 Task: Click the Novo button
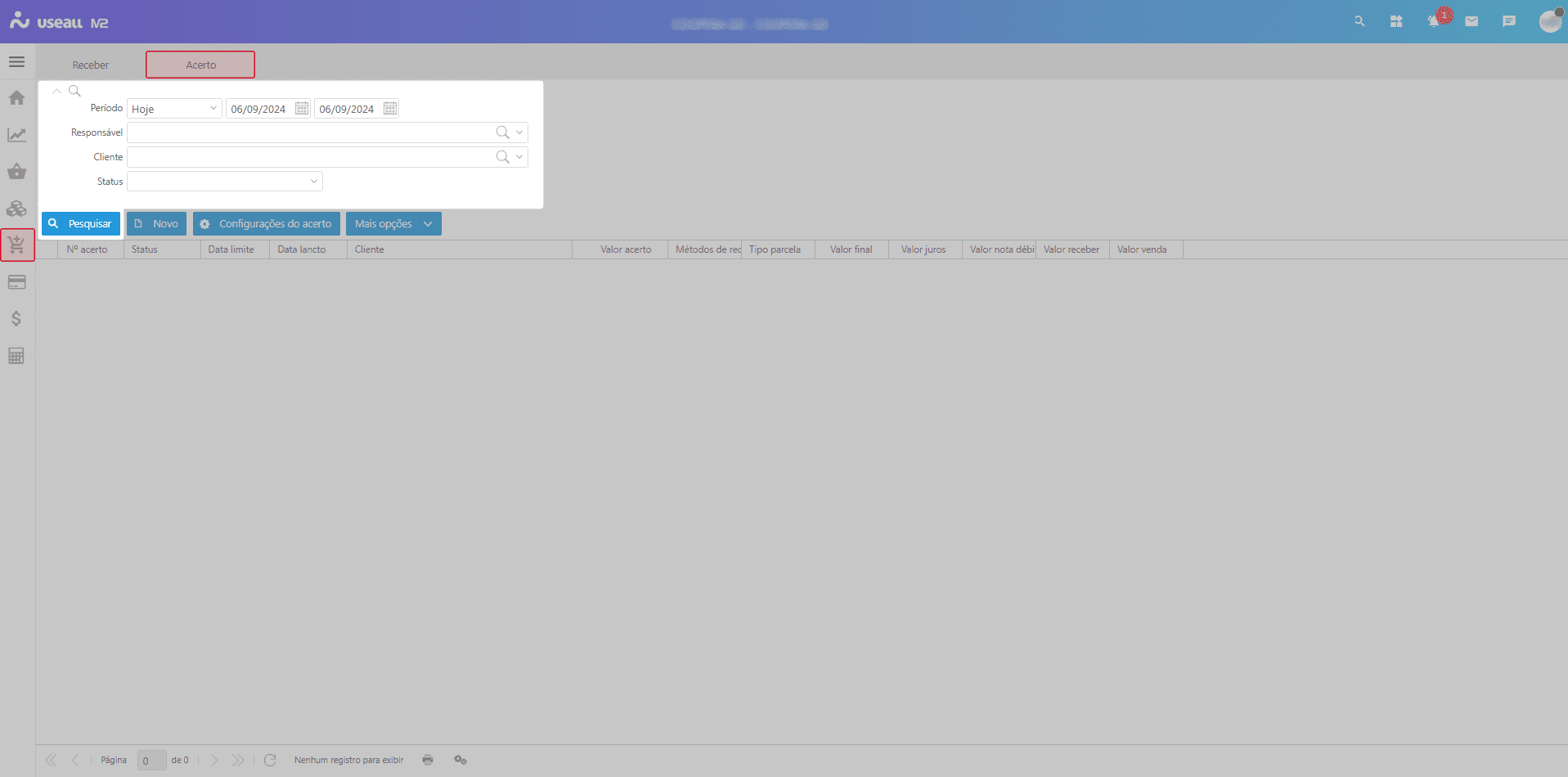tap(156, 224)
